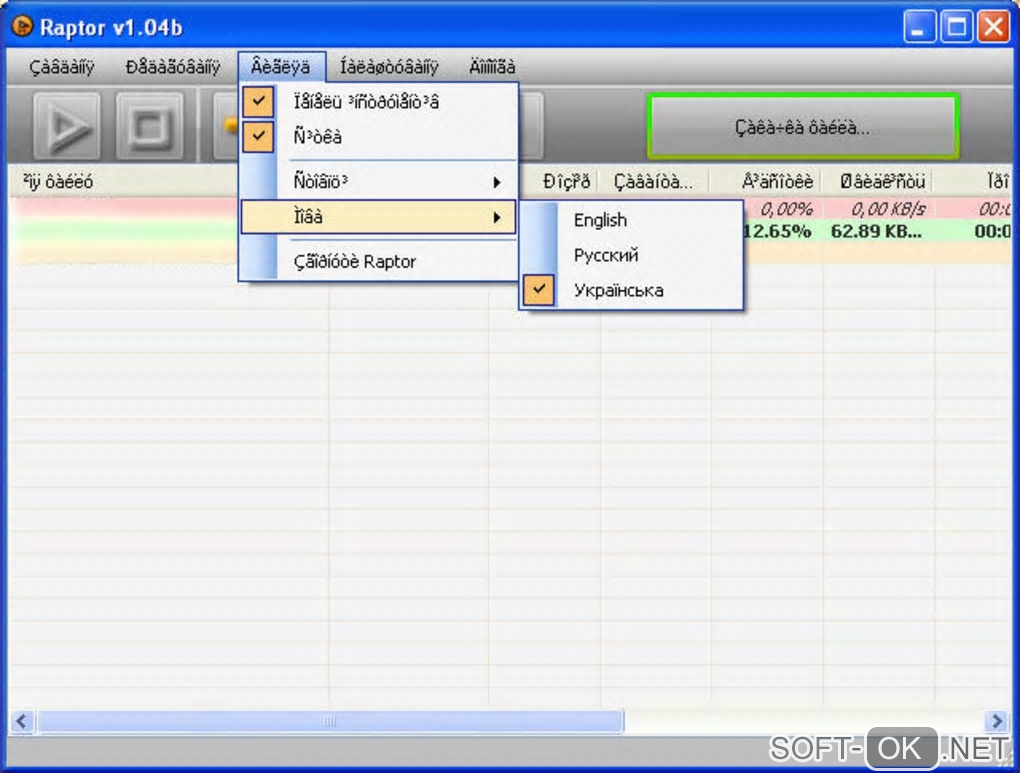Open the 'Íàëàøòóâàííÿ' settings menu
Image resolution: width=1020 pixels, height=773 pixels.
(x=389, y=66)
